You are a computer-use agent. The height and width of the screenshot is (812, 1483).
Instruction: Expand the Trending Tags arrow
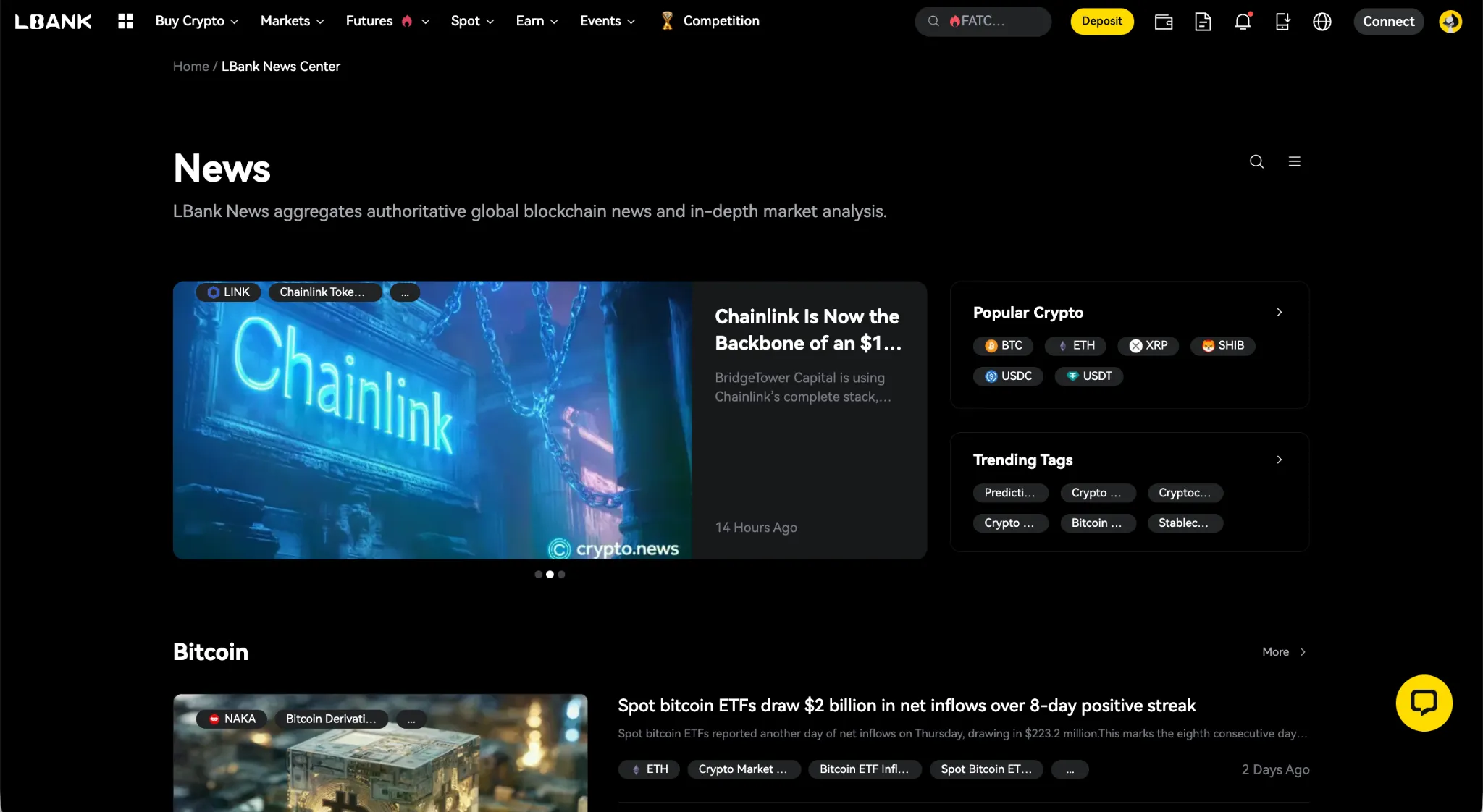tap(1280, 460)
